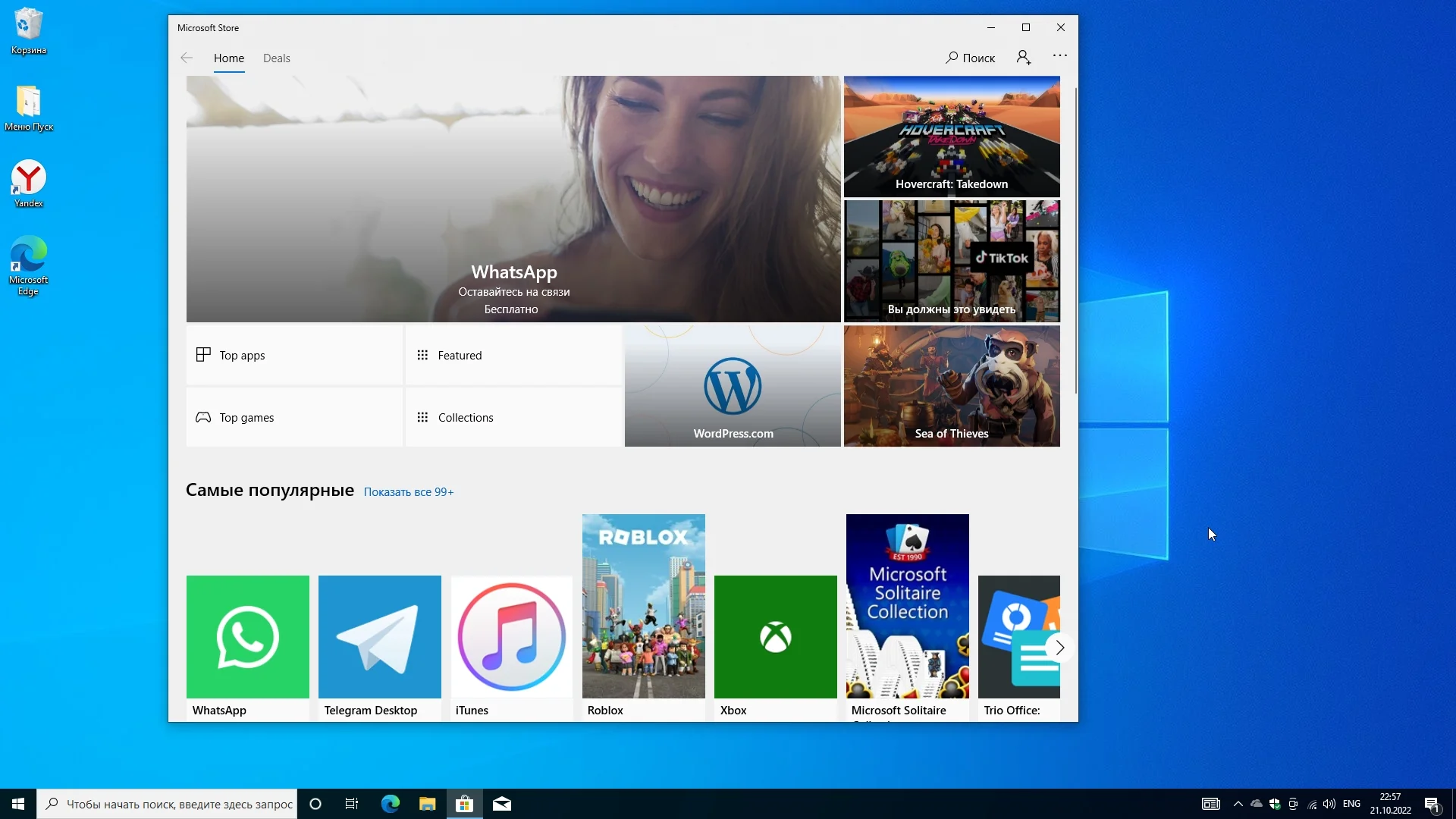Click the Microsoft Store taskbar icon

(x=464, y=804)
